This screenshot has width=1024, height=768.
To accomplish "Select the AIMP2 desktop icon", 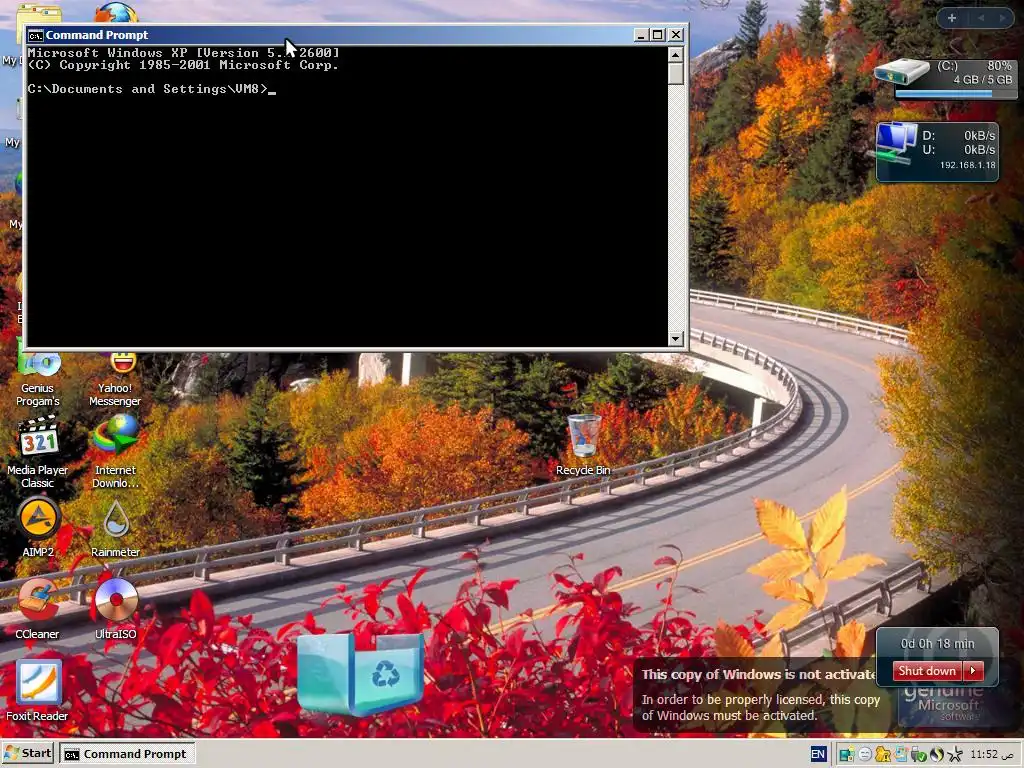I will click(38, 528).
